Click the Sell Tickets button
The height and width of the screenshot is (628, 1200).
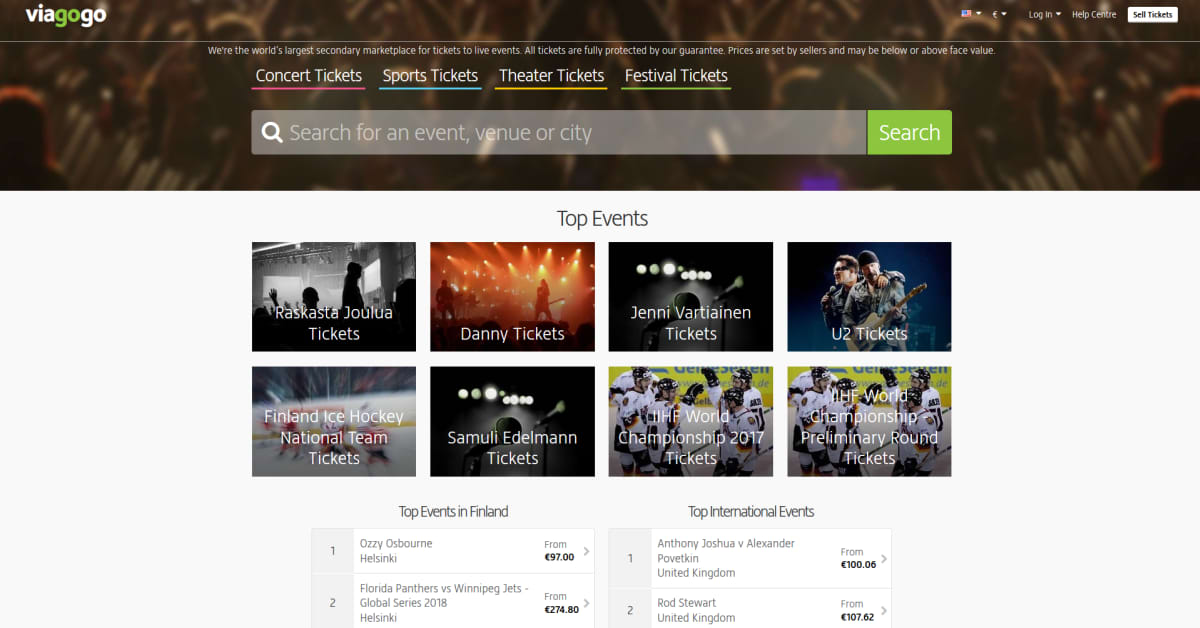(x=1153, y=14)
